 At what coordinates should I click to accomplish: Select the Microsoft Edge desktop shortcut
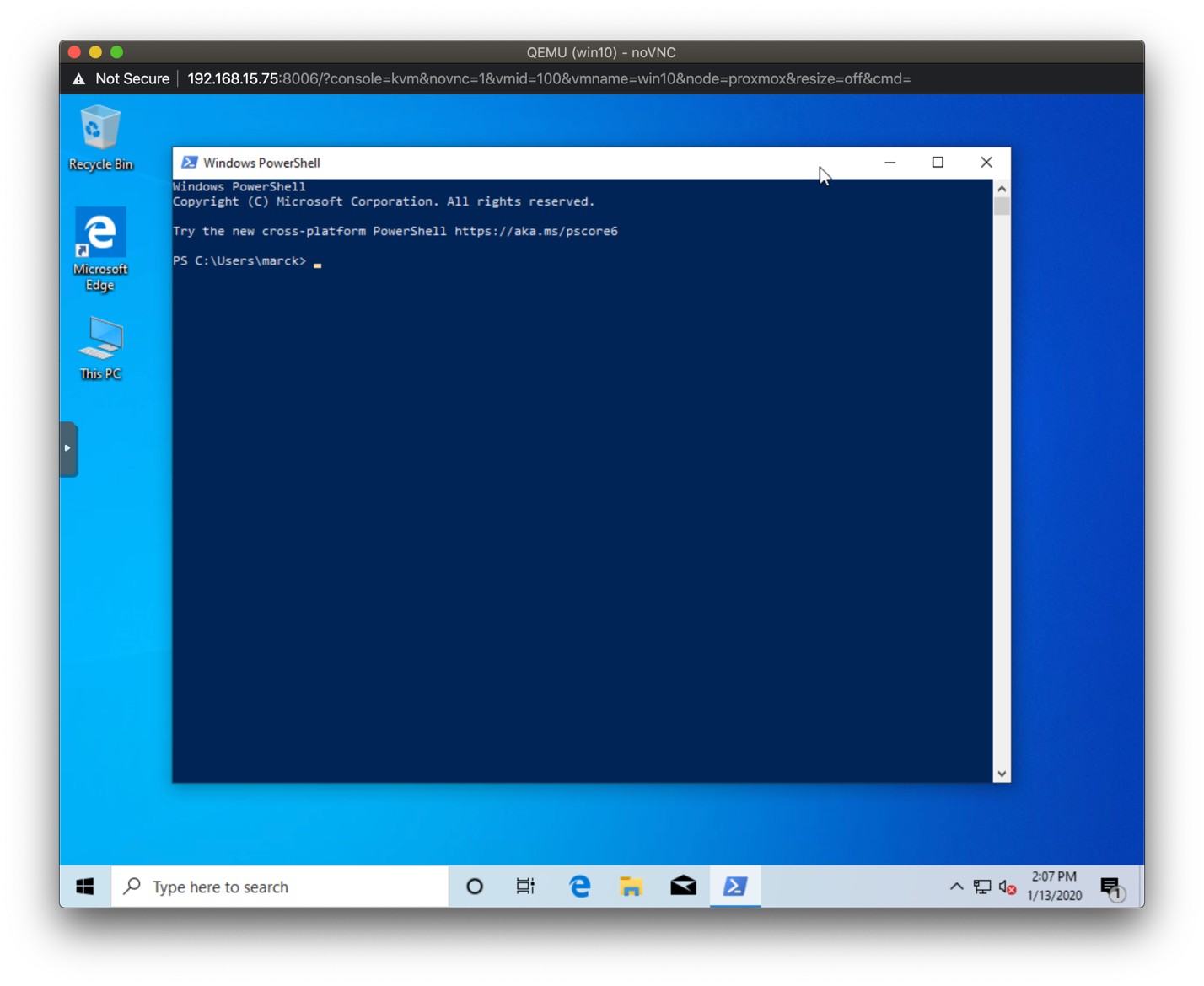pyautogui.click(x=100, y=249)
